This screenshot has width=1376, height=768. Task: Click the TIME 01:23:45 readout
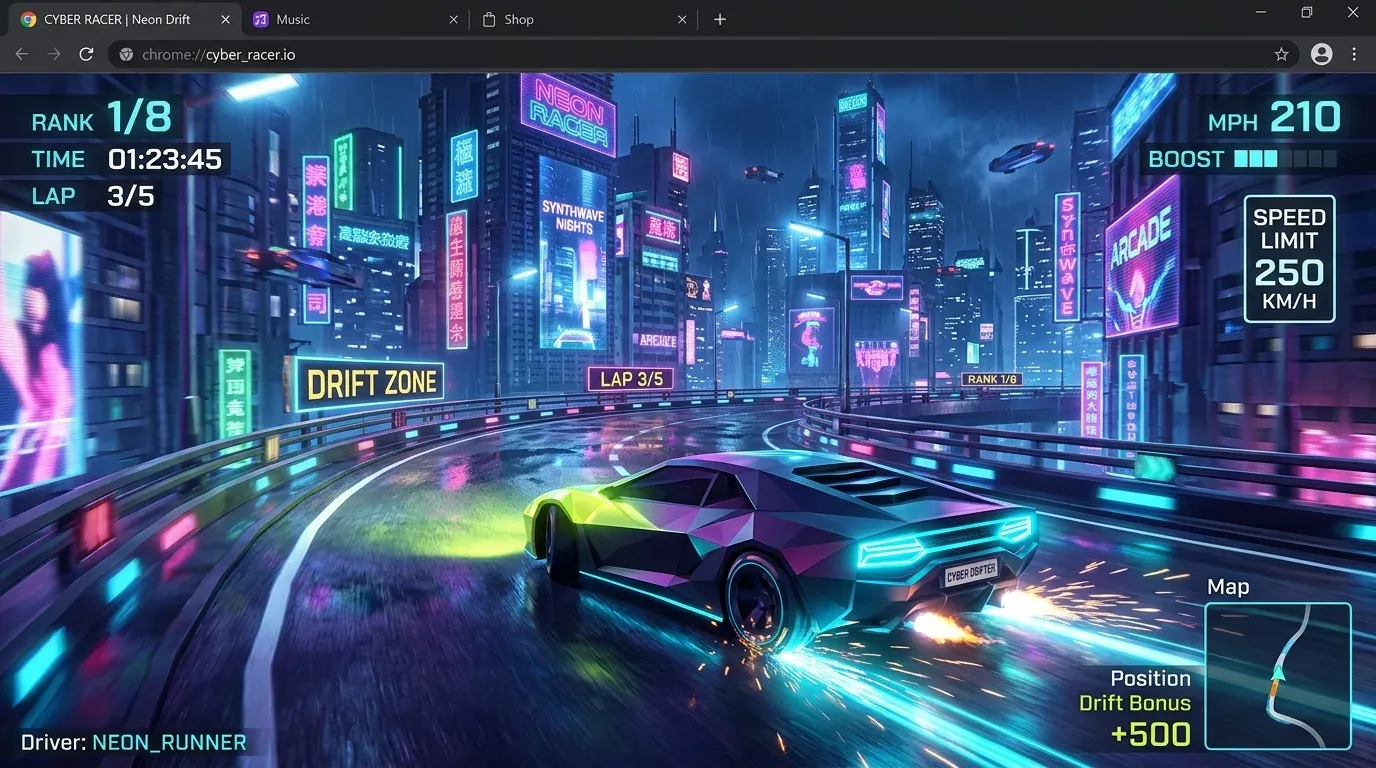coord(127,159)
